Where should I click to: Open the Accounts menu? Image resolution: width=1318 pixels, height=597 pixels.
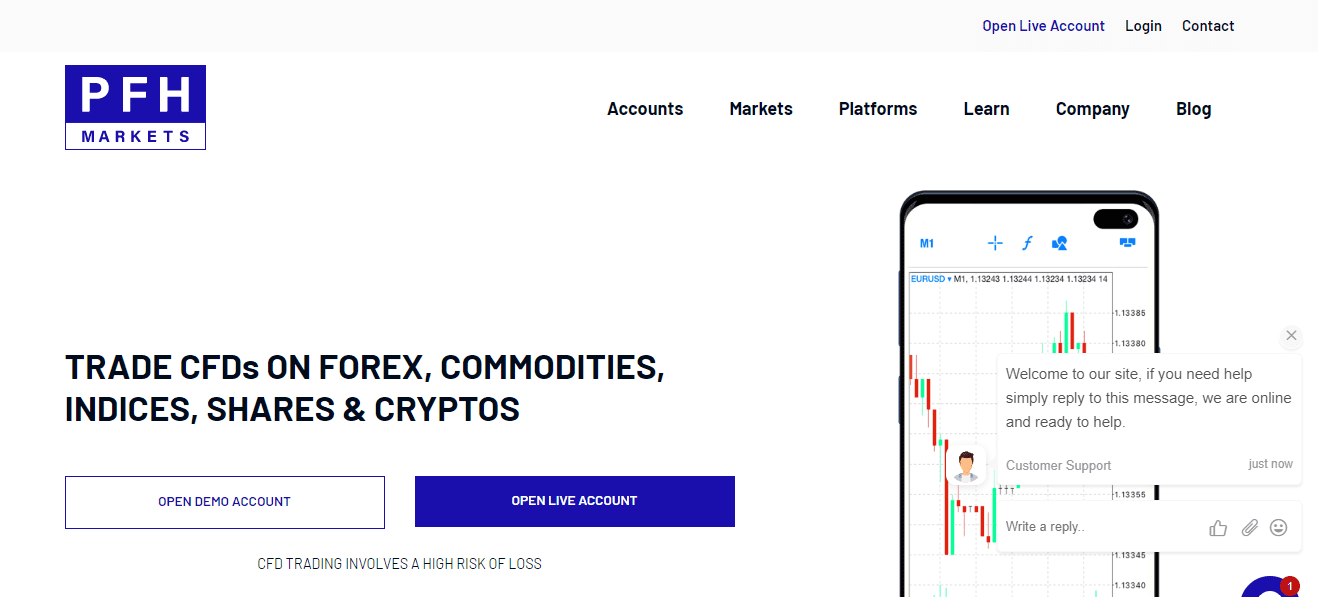645,109
